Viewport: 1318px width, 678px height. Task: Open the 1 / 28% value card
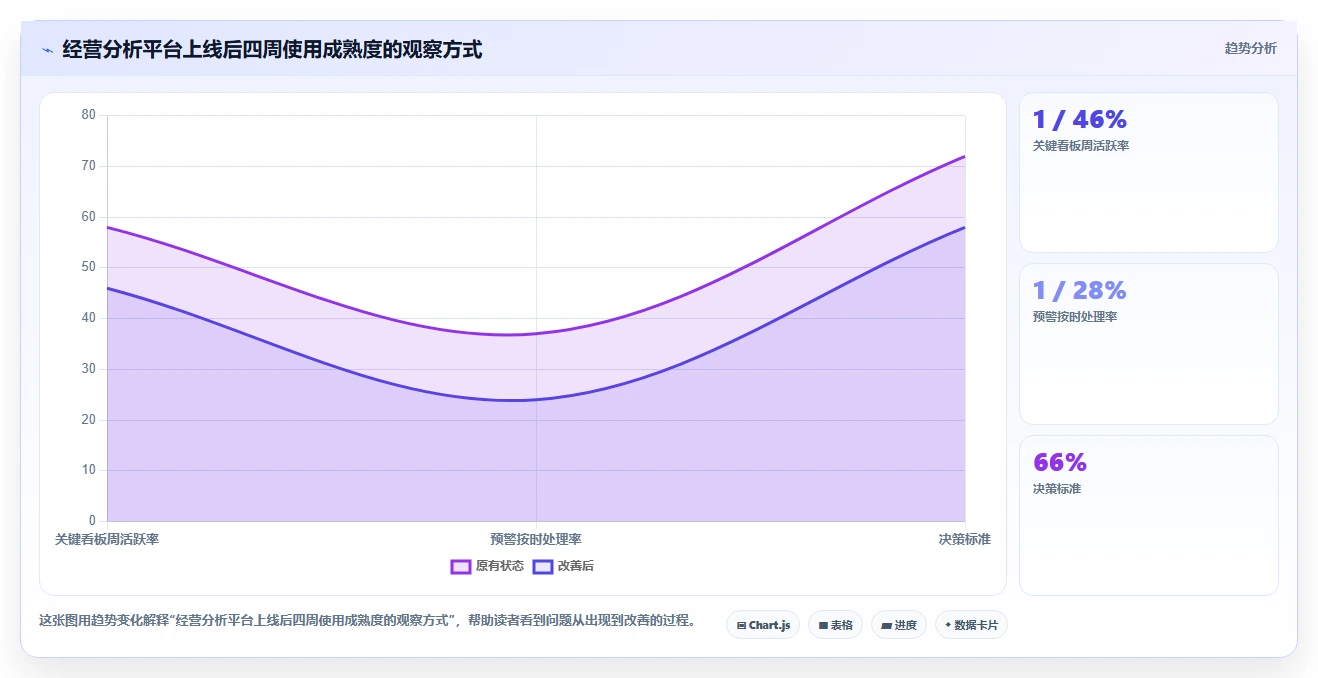1148,344
